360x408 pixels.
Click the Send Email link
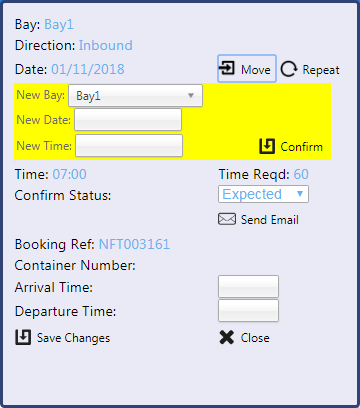270,220
